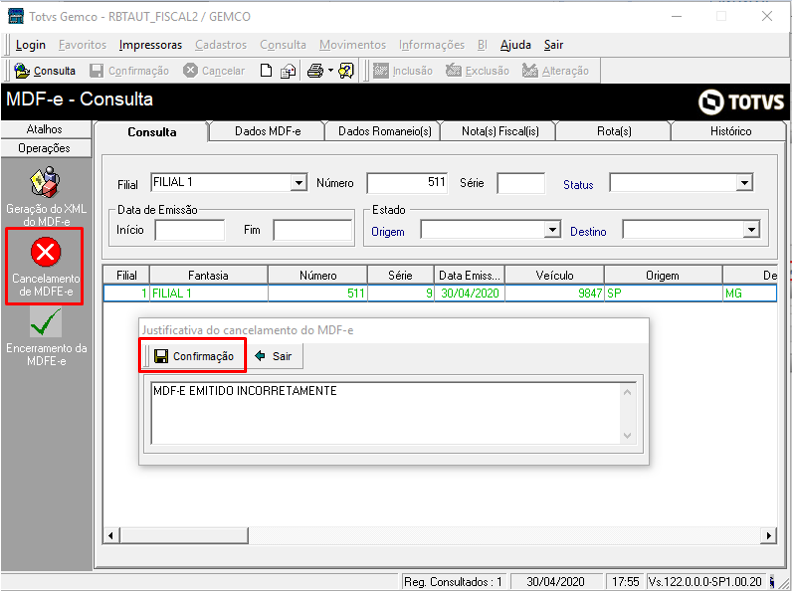Click the justification text area
The image size is (792, 591).
tap(386, 413)
